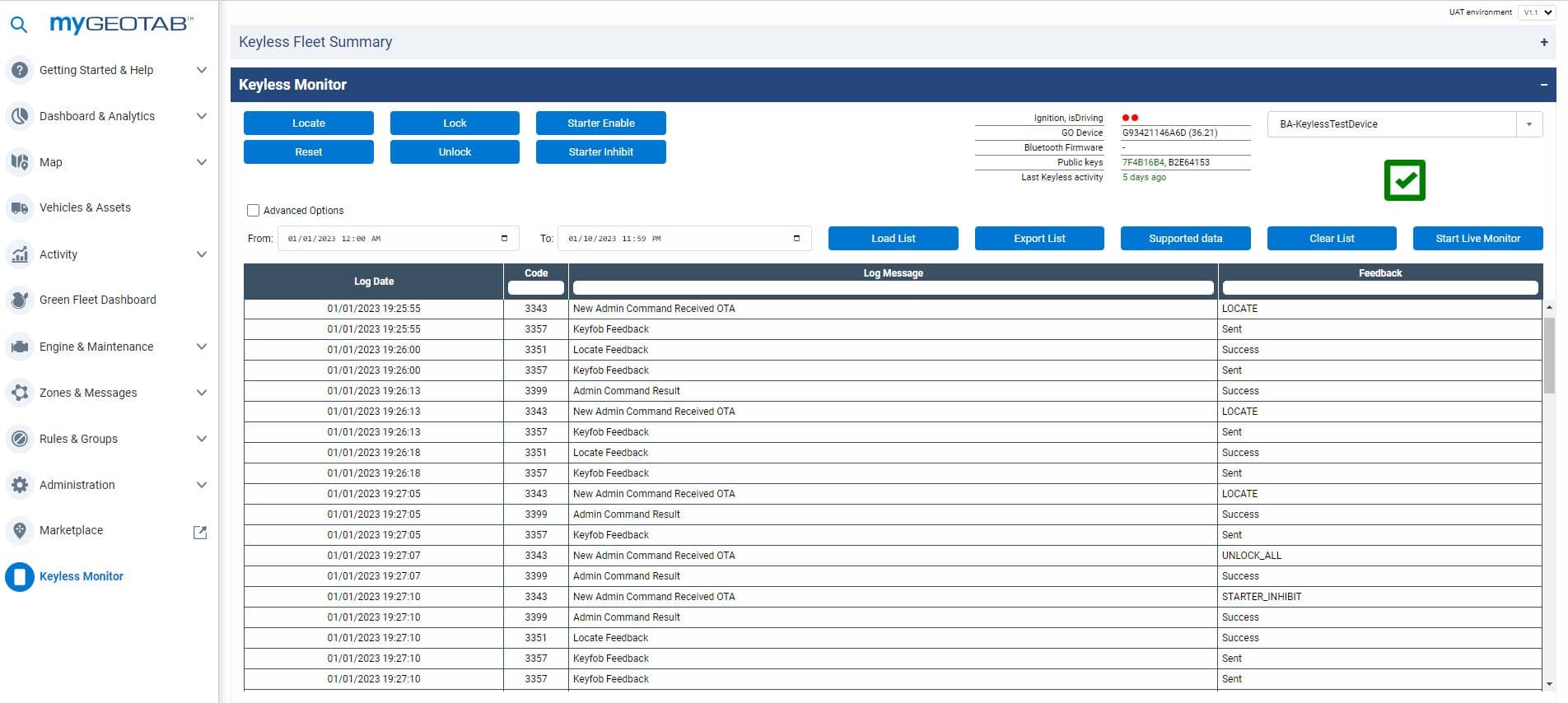Expand the Keyless Fleet Summary panel
The image size is (1568, 703).
coord(1544,42)
